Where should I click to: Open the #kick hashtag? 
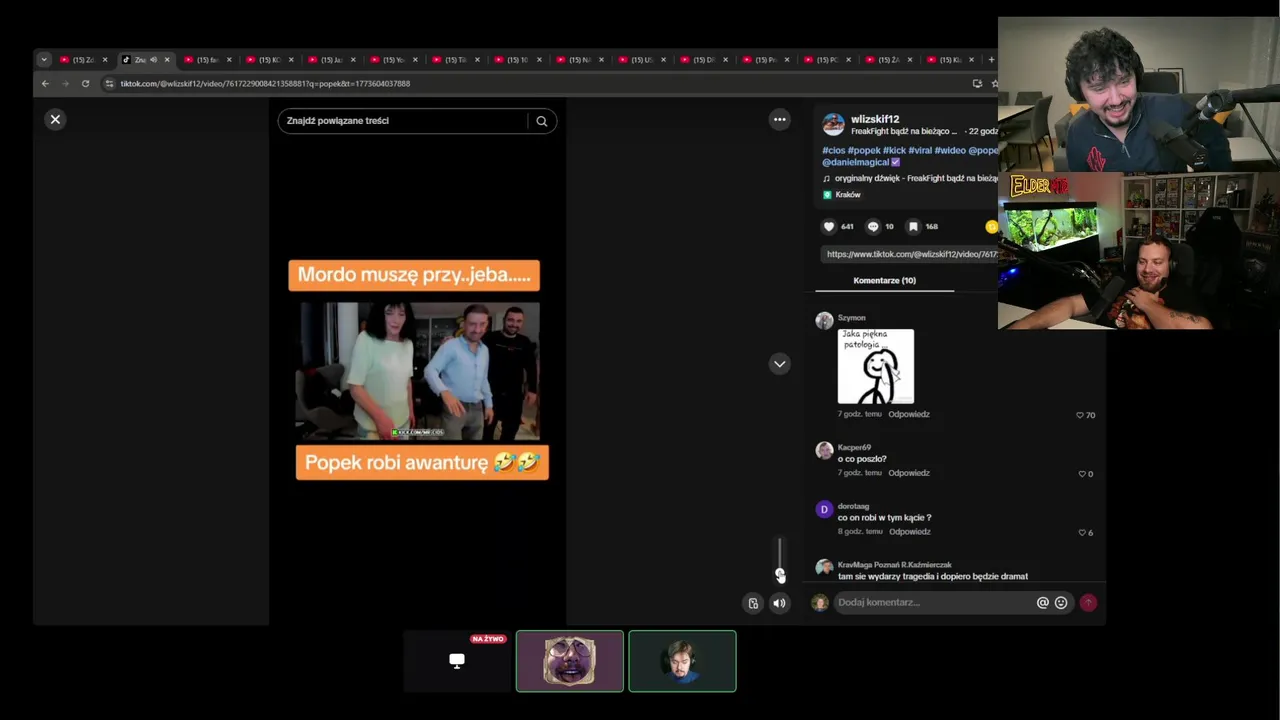pyautogui.click(x=894, y=150)
